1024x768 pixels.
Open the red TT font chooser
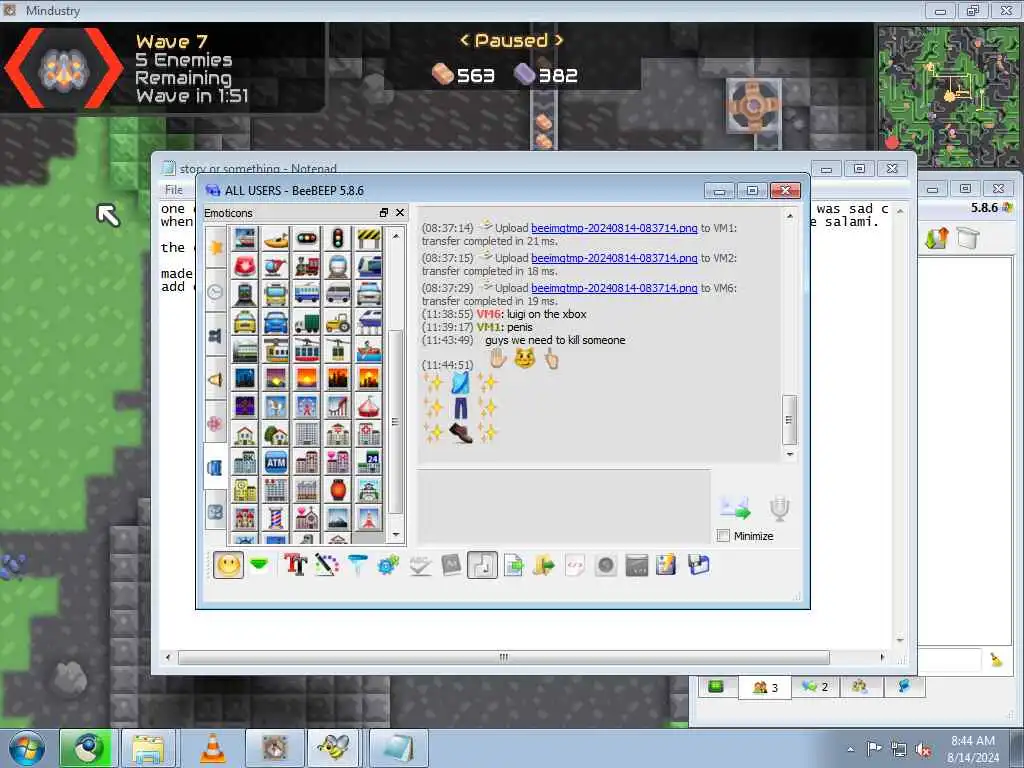click(x=295, y=565)
